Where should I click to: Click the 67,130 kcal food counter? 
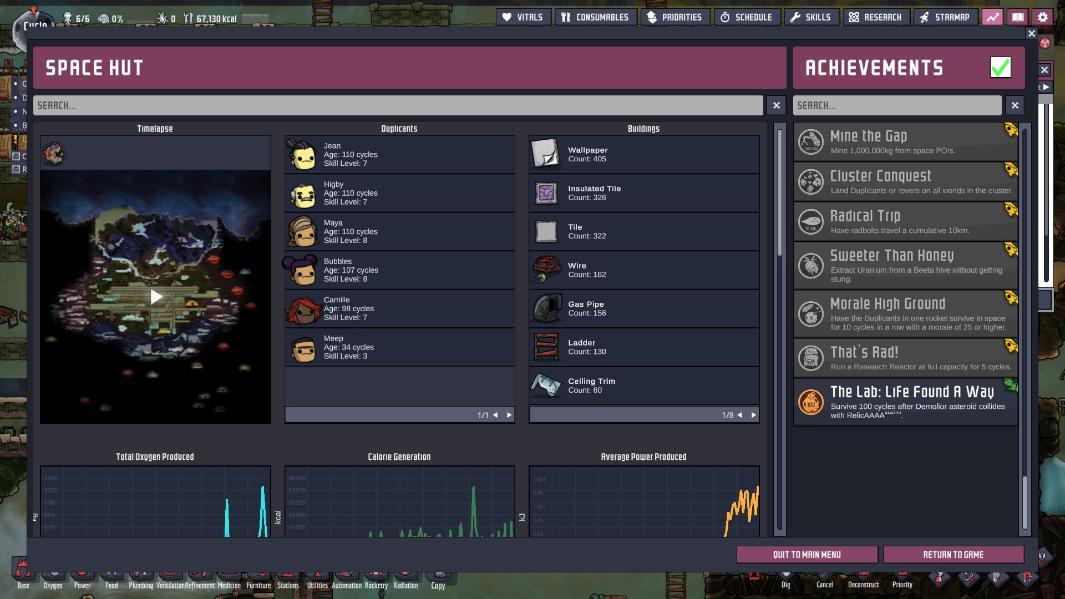[210, 18]
